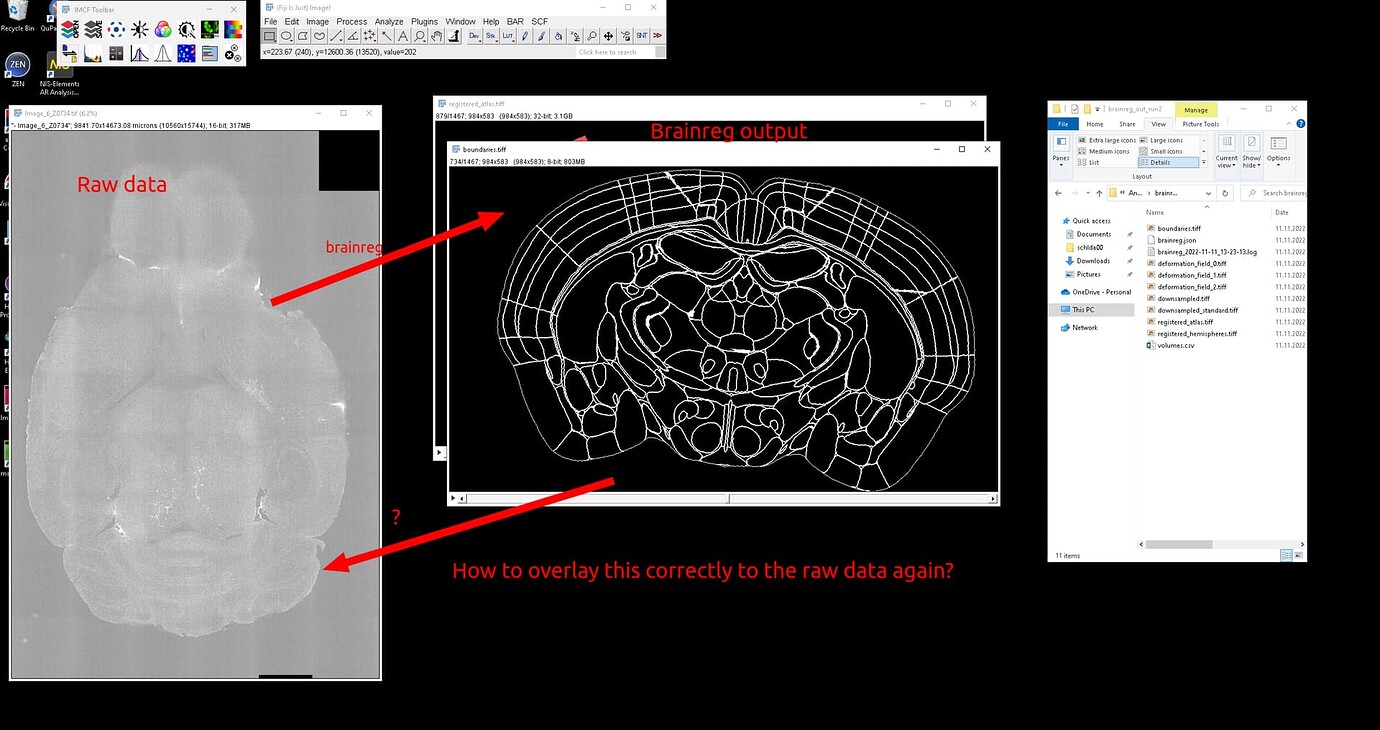1380x730 pixels.
Task: Select the rectangle selection tool in ImageJ
Action: coord(270,35)
